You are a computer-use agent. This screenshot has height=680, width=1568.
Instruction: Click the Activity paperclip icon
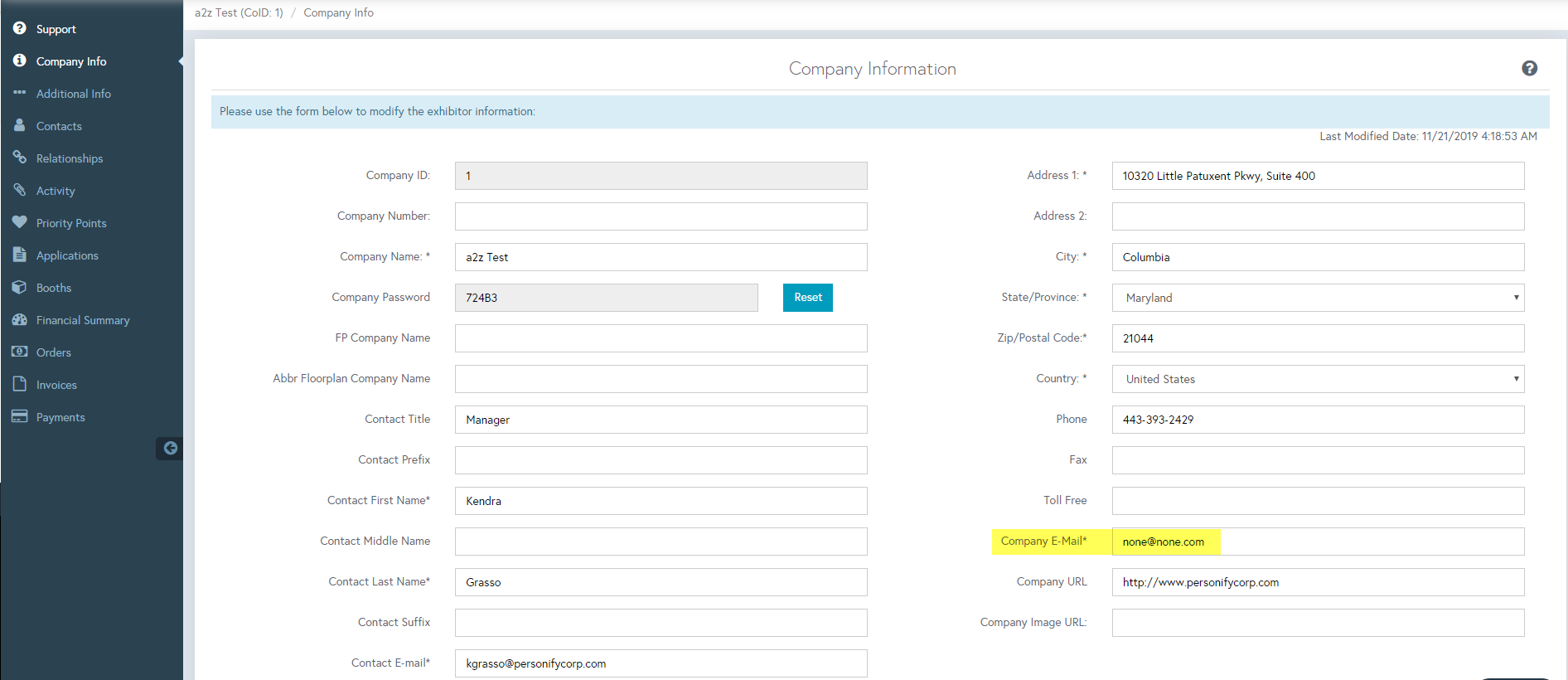[x=20, y=190]
